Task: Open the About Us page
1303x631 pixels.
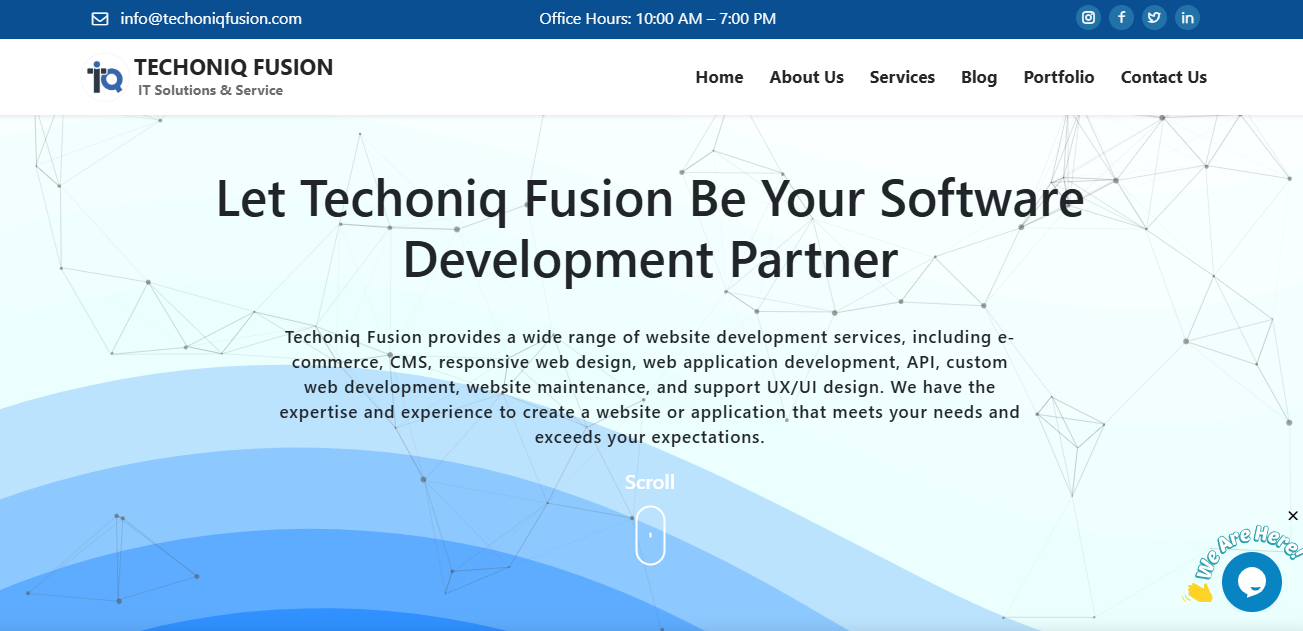Action: tap(806, 77)
